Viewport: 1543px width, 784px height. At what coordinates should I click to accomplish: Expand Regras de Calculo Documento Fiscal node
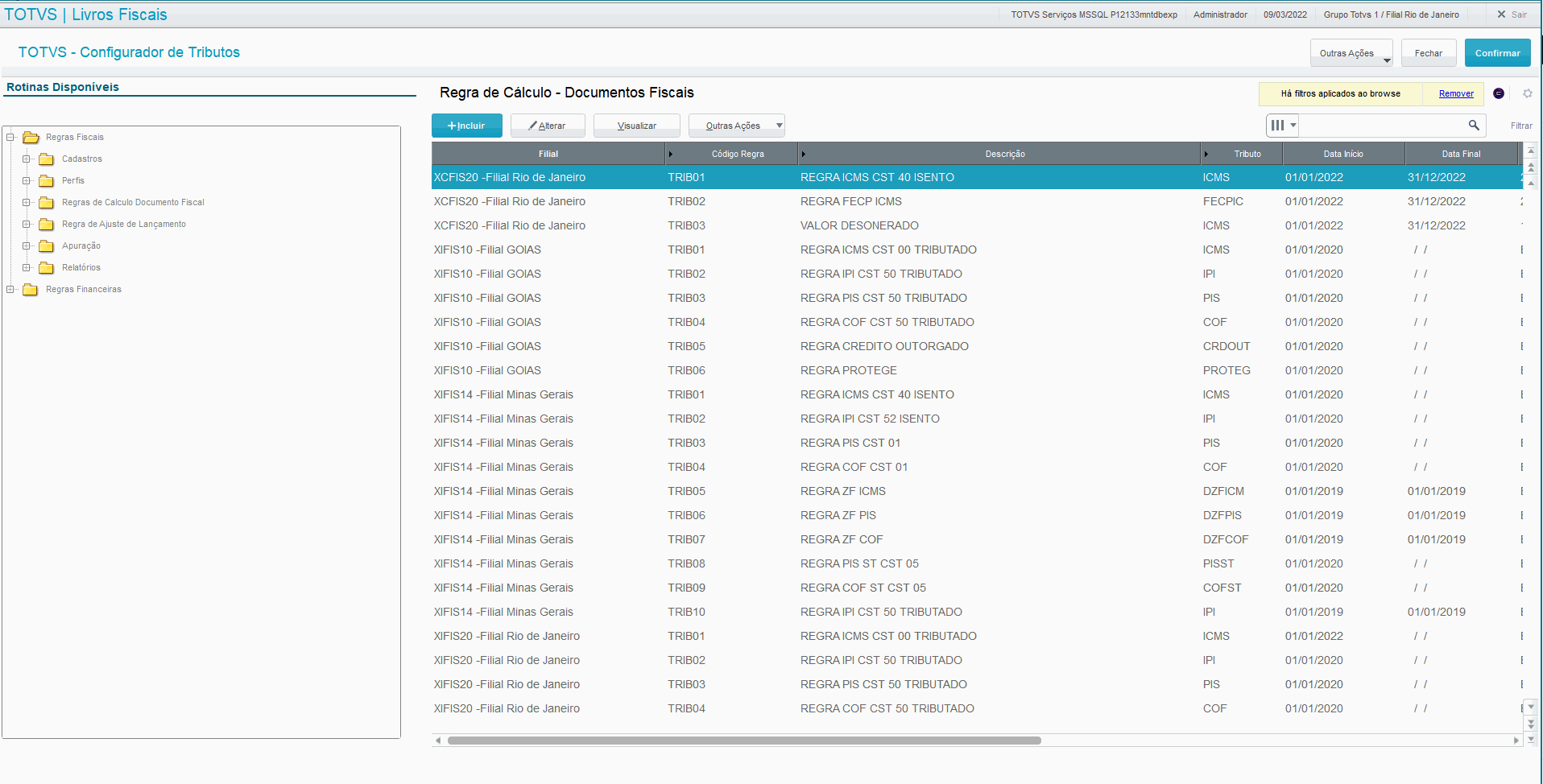[27, 203]
